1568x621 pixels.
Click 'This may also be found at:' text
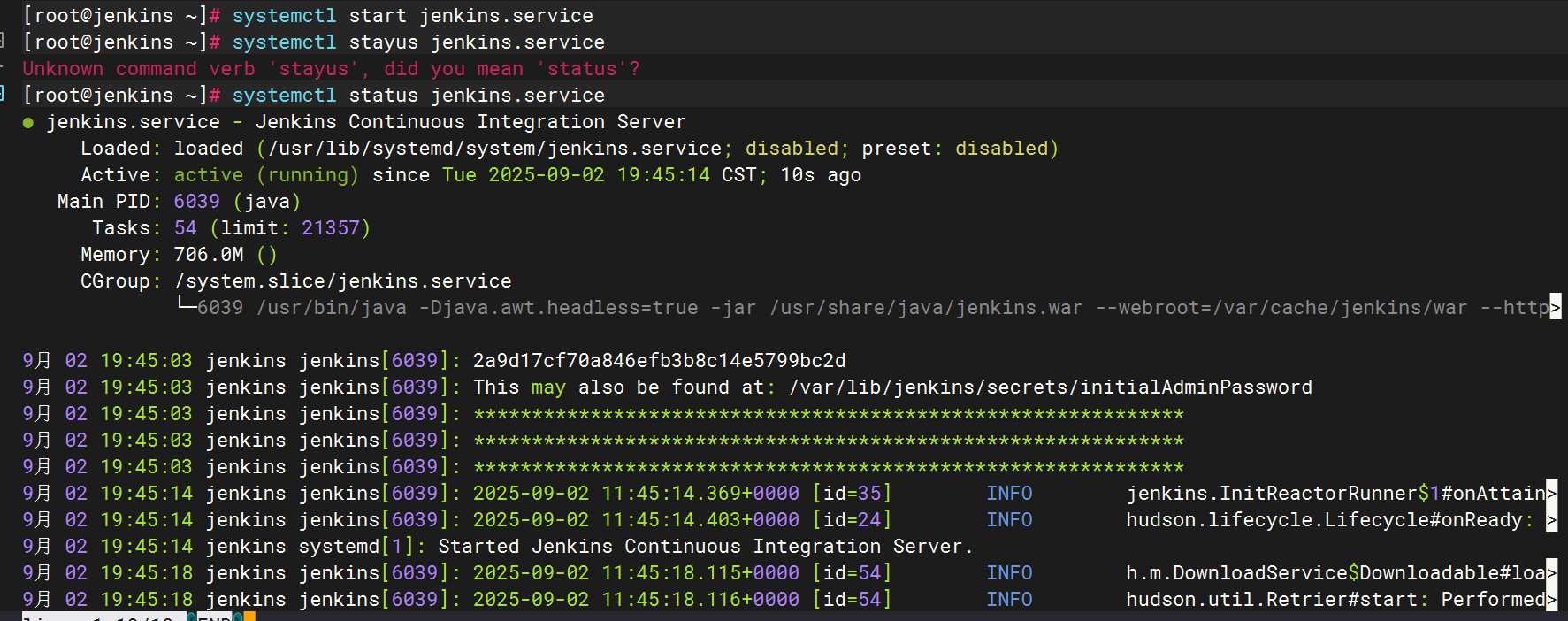[624, 387]
